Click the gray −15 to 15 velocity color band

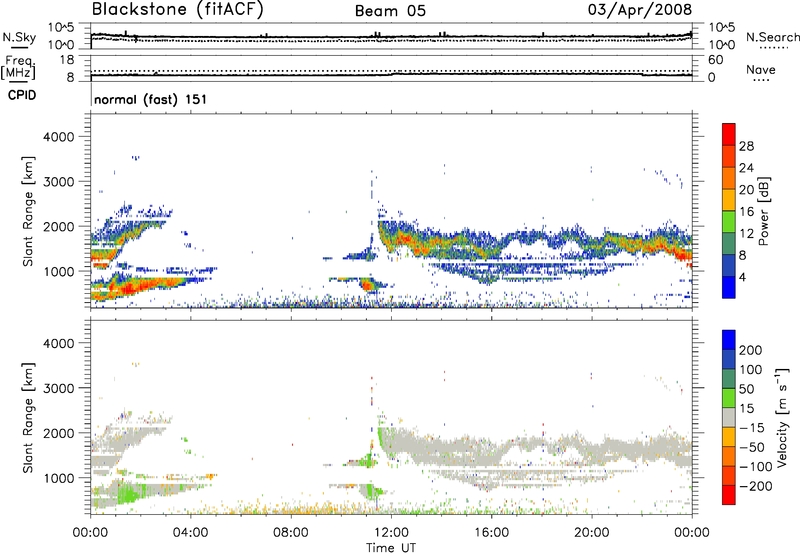tap(729, 417)
